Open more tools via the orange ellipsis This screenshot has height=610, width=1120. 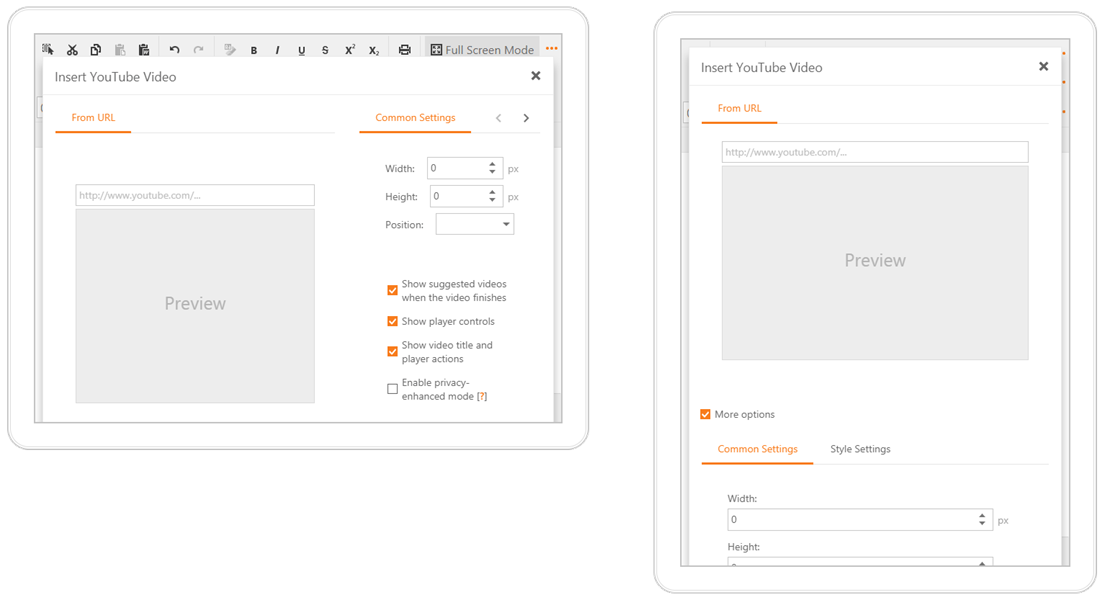pyautogui.click(x=551, y=49)
